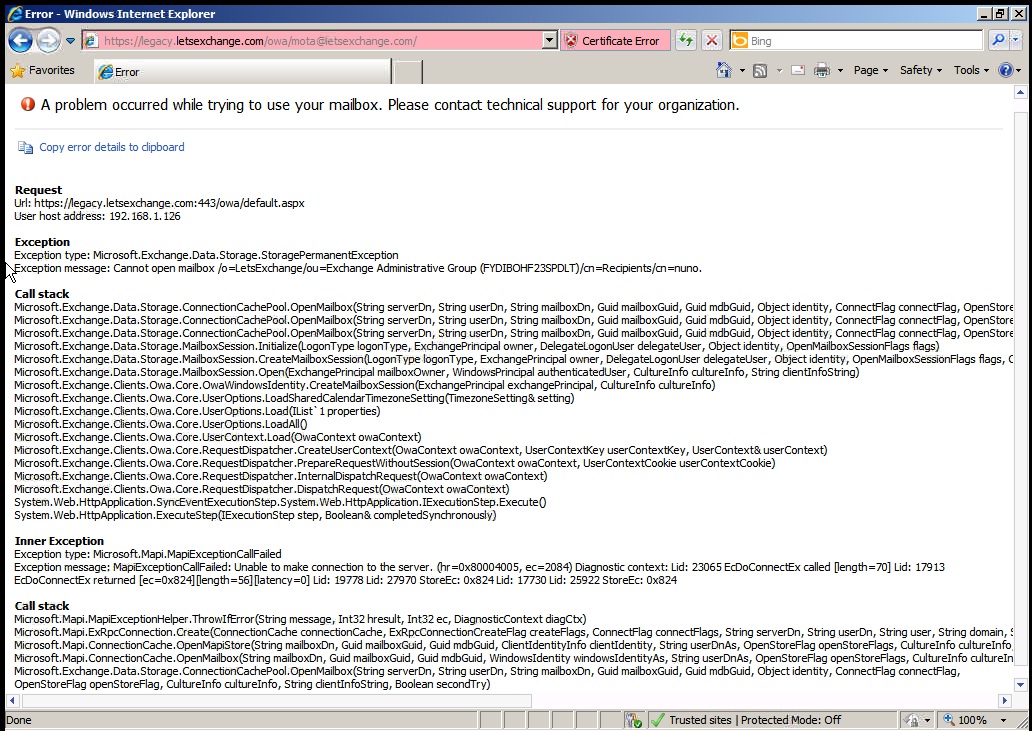Click the 'Inner Exception' heading
The image size is (1032, 731).
(59, 541)
